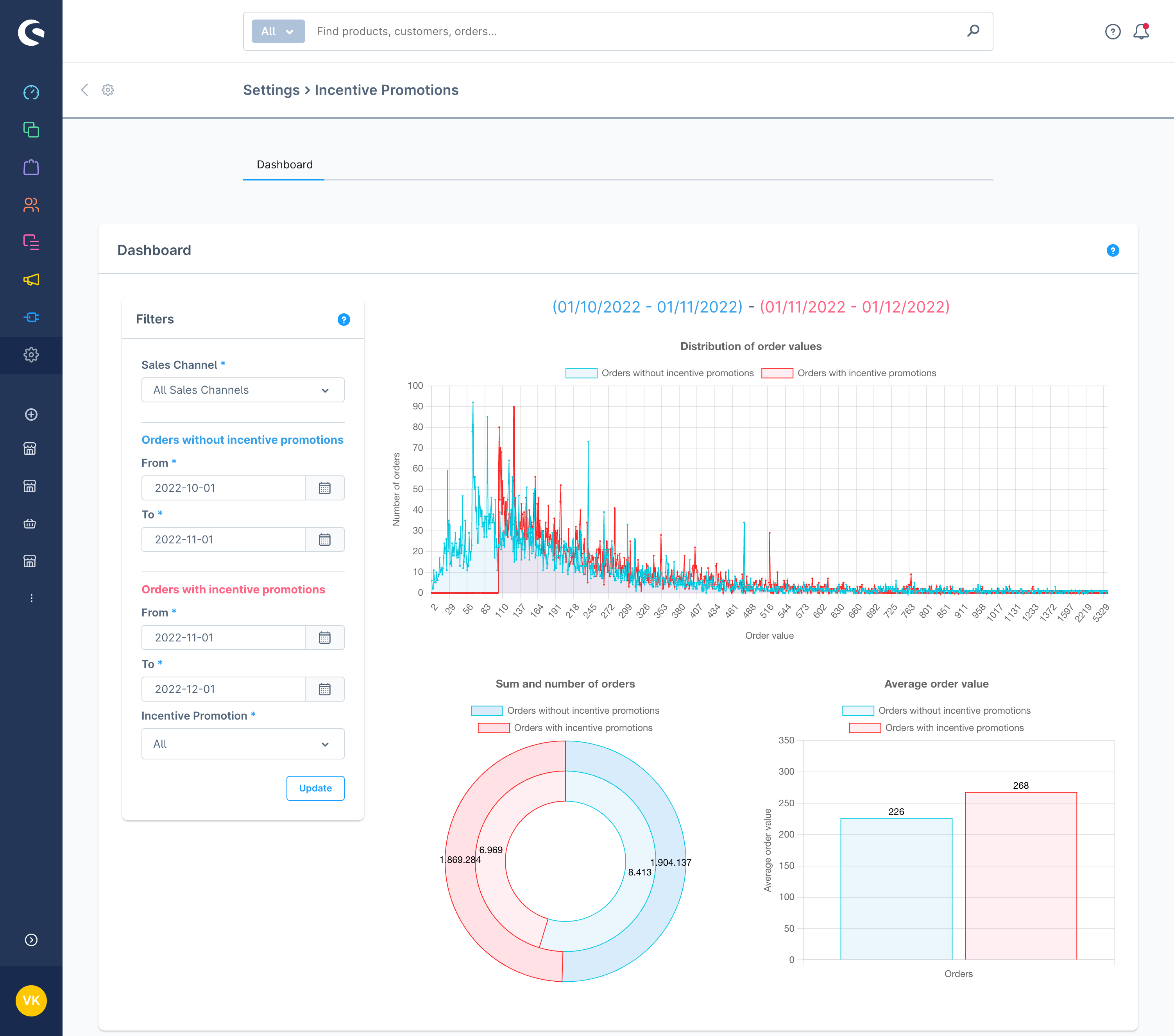Click the add sales channel plus icon
1174x1036 pixels.
(x=31, y=414)
